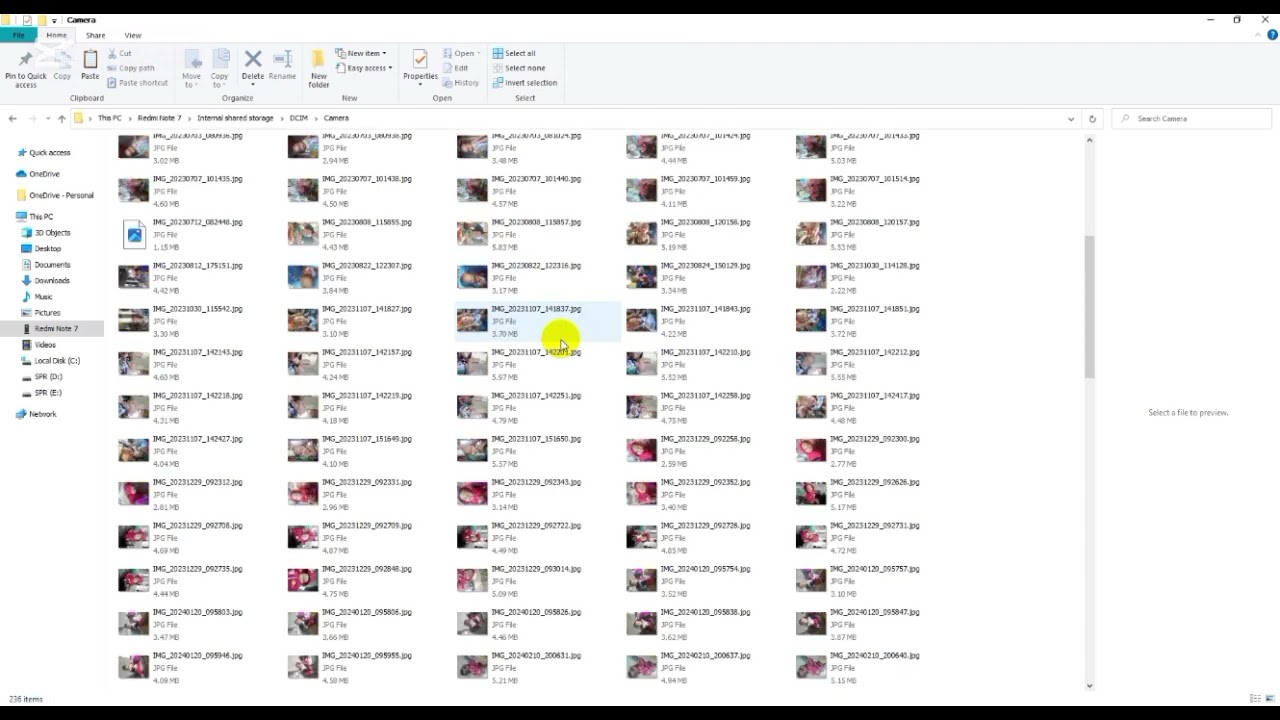Click Edit in Open group

pos(455,68)
